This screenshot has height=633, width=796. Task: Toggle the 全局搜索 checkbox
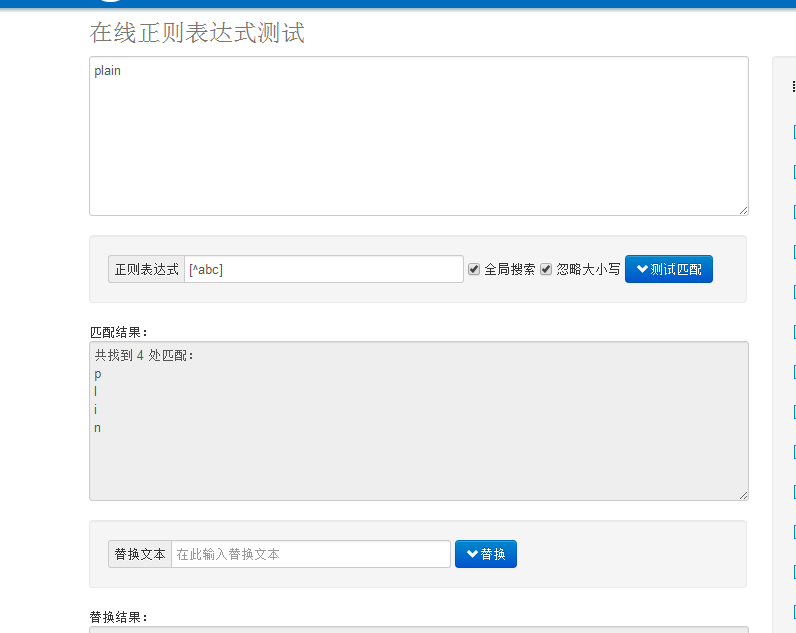click(x=474, y=269)
